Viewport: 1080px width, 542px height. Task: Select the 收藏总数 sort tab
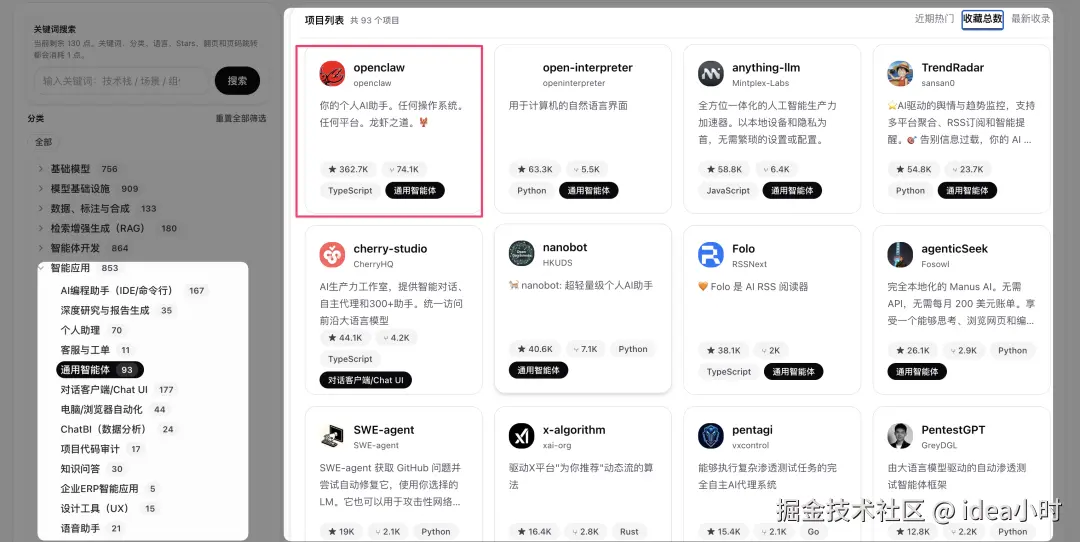point(982,19)
